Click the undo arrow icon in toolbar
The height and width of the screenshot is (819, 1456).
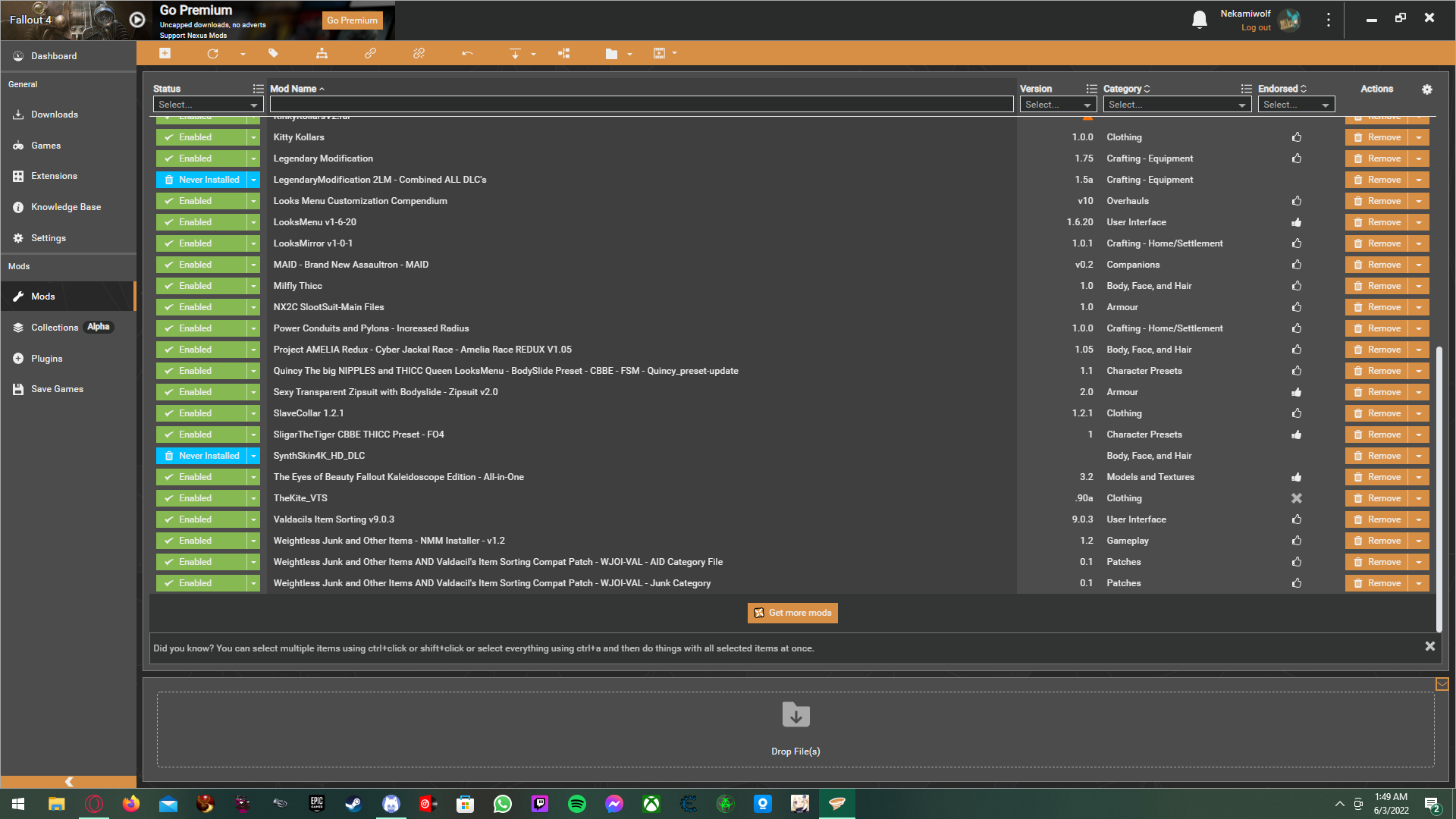467,53
